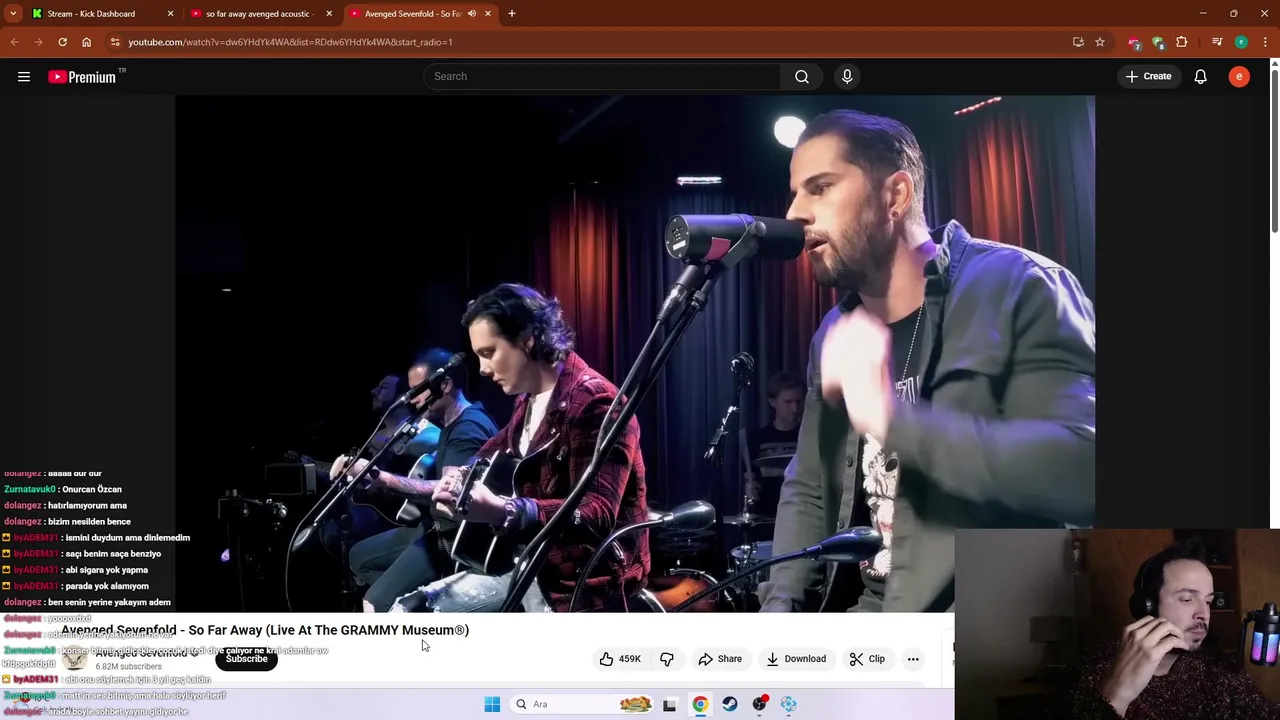Open Avenged Sevenfold channel avatar
The height and width of the screenshot is (720, 1280).
(74, 658)
